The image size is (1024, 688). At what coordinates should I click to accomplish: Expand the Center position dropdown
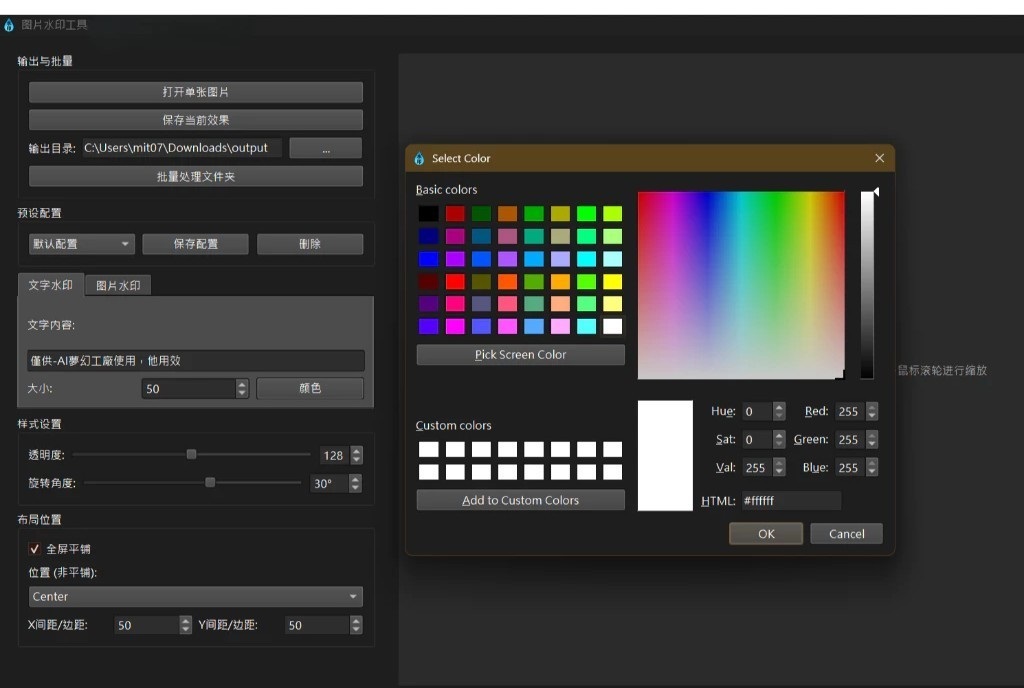tap(195, 597)
